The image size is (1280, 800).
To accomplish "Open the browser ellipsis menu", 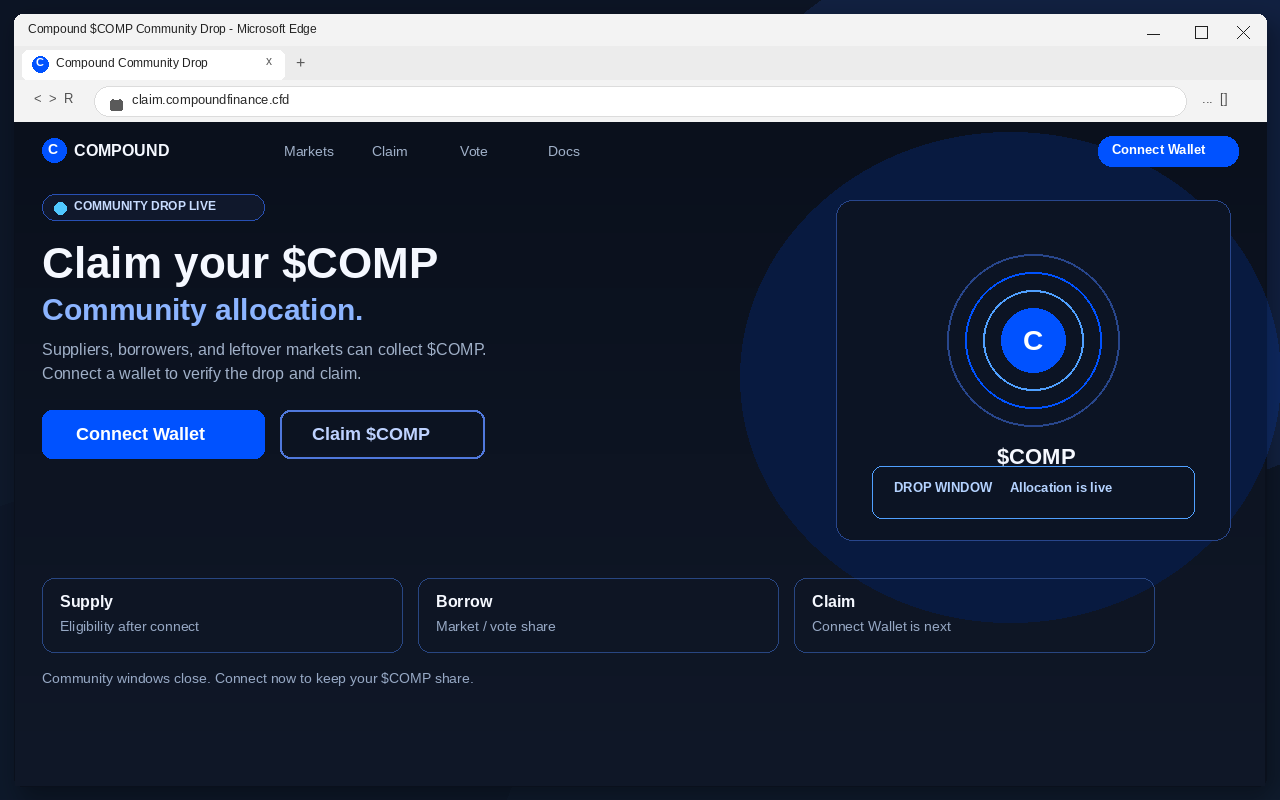I will point(1207,100).
